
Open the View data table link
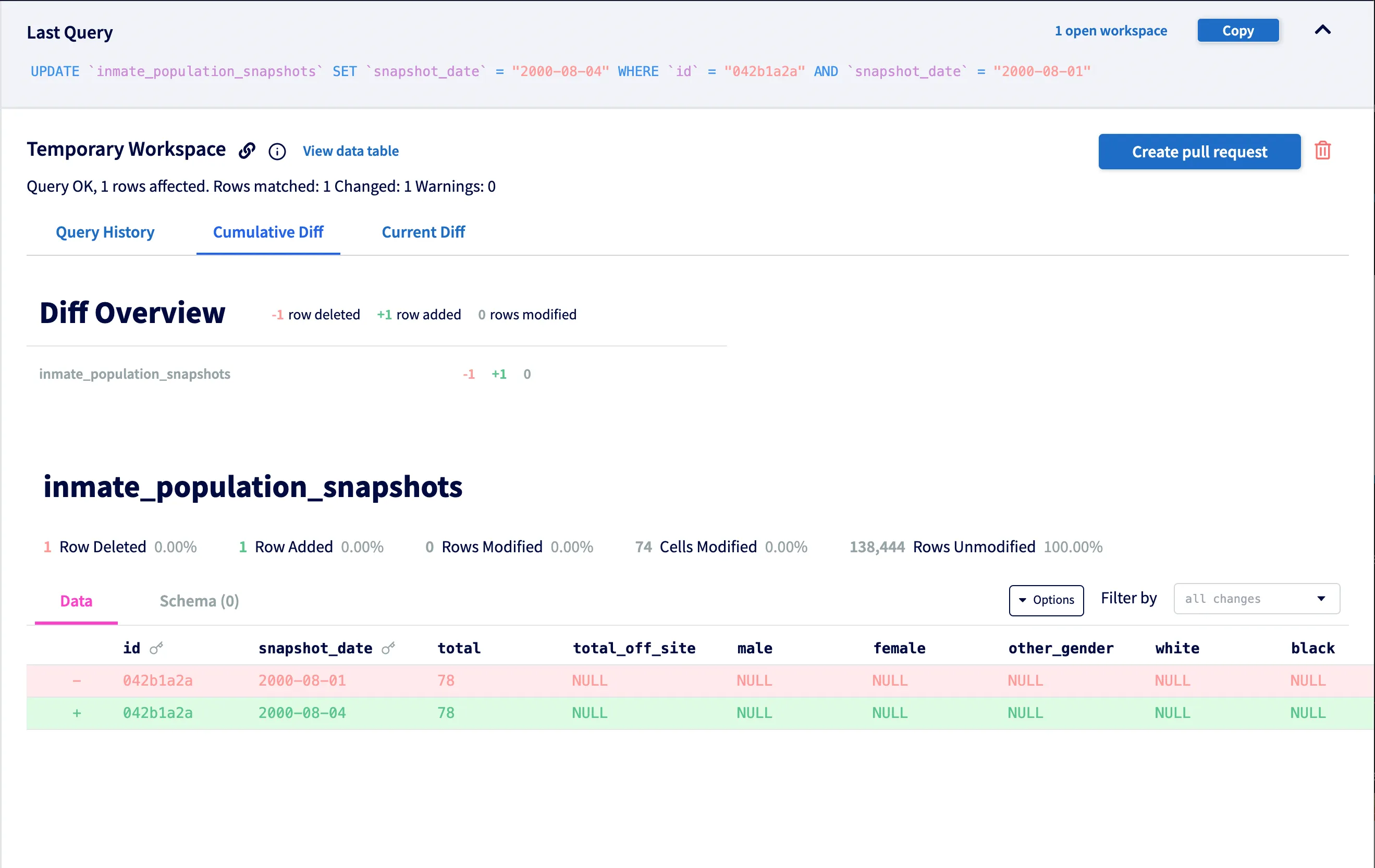(x=351, y=151)
